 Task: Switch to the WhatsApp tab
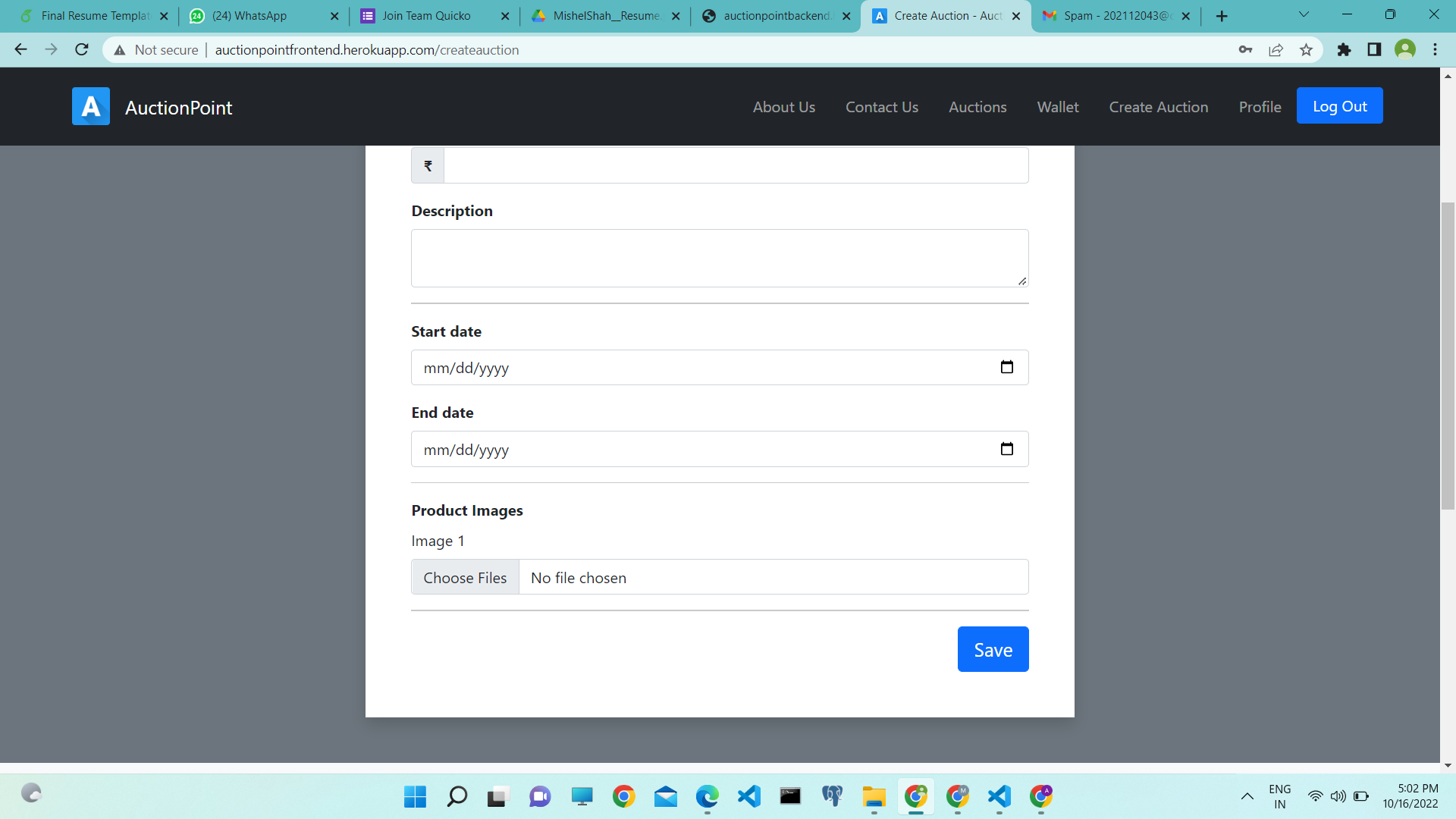coord(250,15)
